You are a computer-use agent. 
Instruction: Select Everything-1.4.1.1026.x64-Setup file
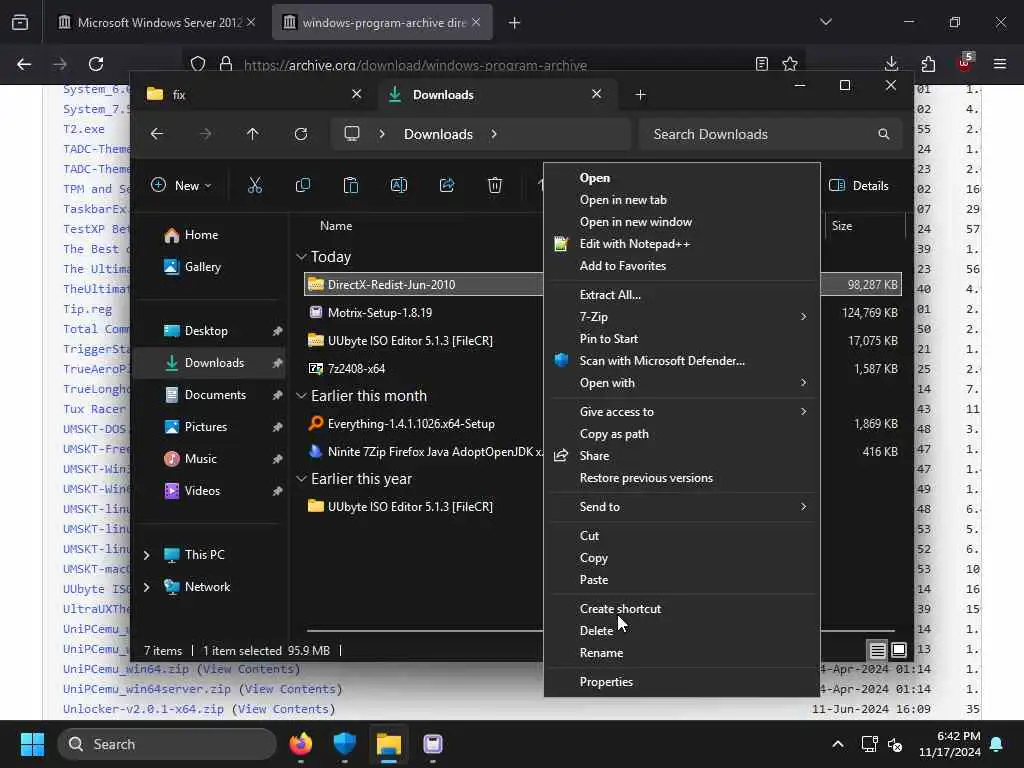tap(411, 424)
